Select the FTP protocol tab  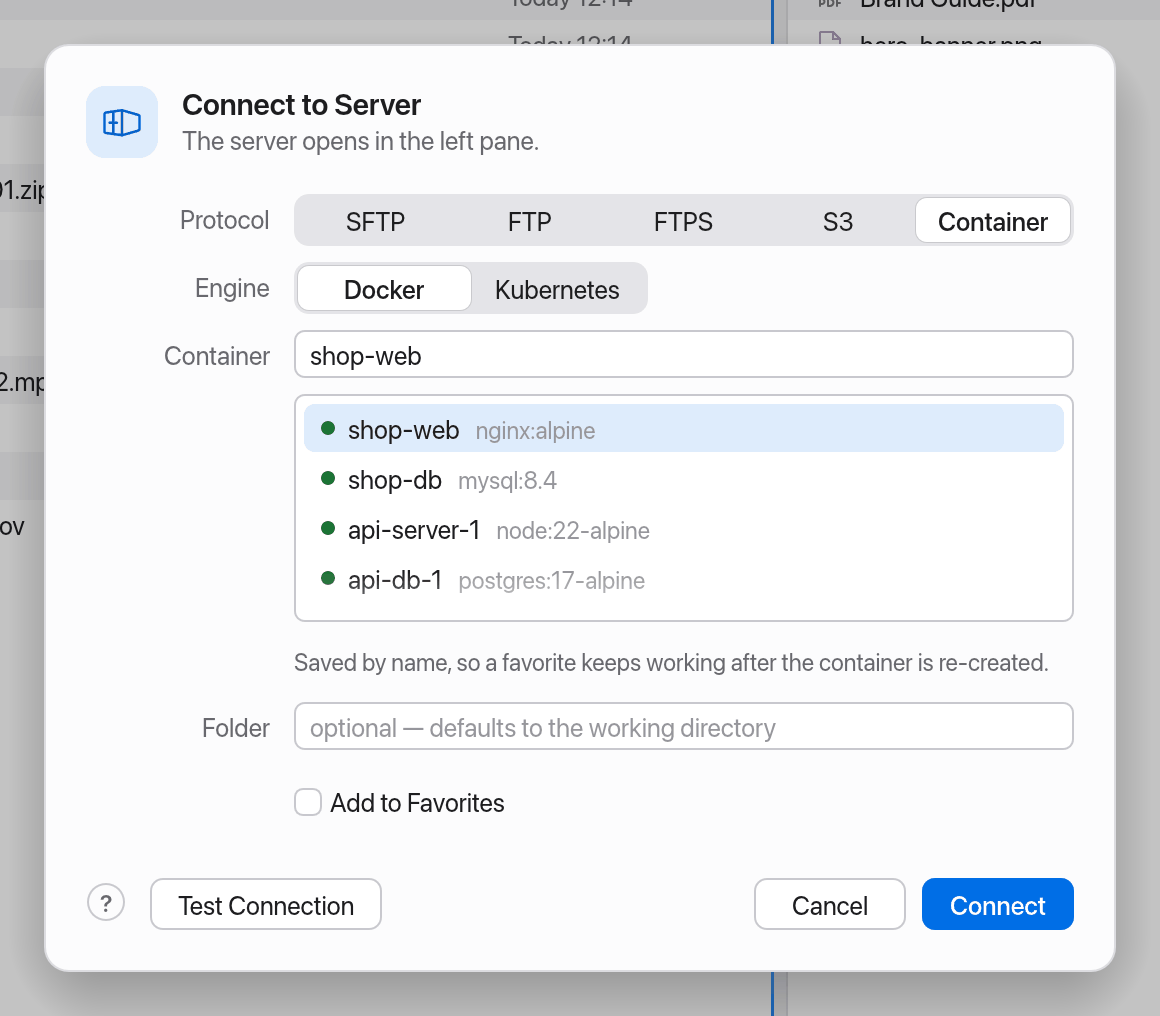coord(530,221)
